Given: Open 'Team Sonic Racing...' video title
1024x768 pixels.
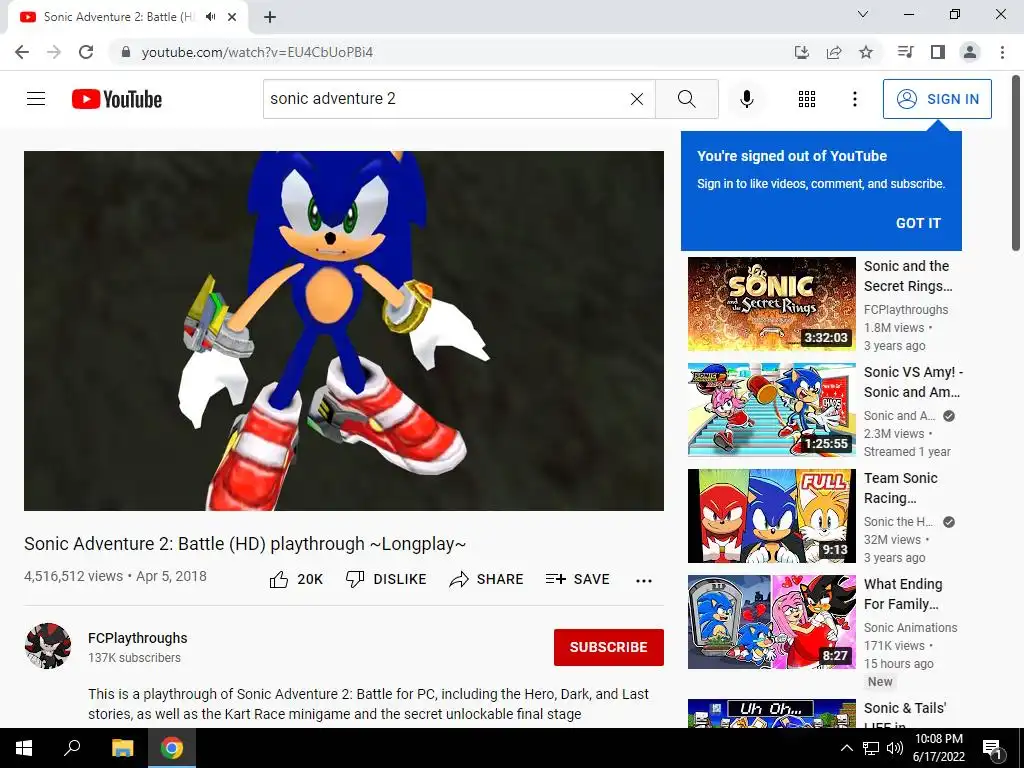Looking at the screenshot, I should 901,488.
